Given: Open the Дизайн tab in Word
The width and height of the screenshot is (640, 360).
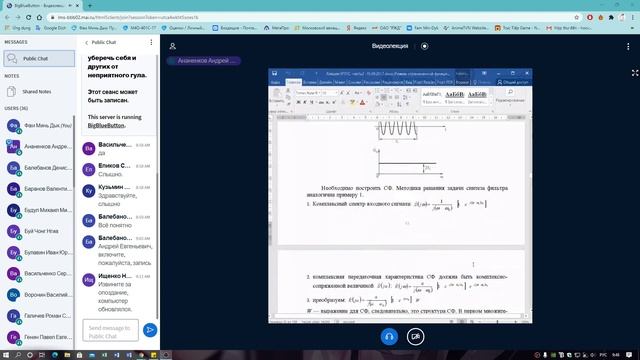Looking at the screenshot, I should (x=325, y=82).
